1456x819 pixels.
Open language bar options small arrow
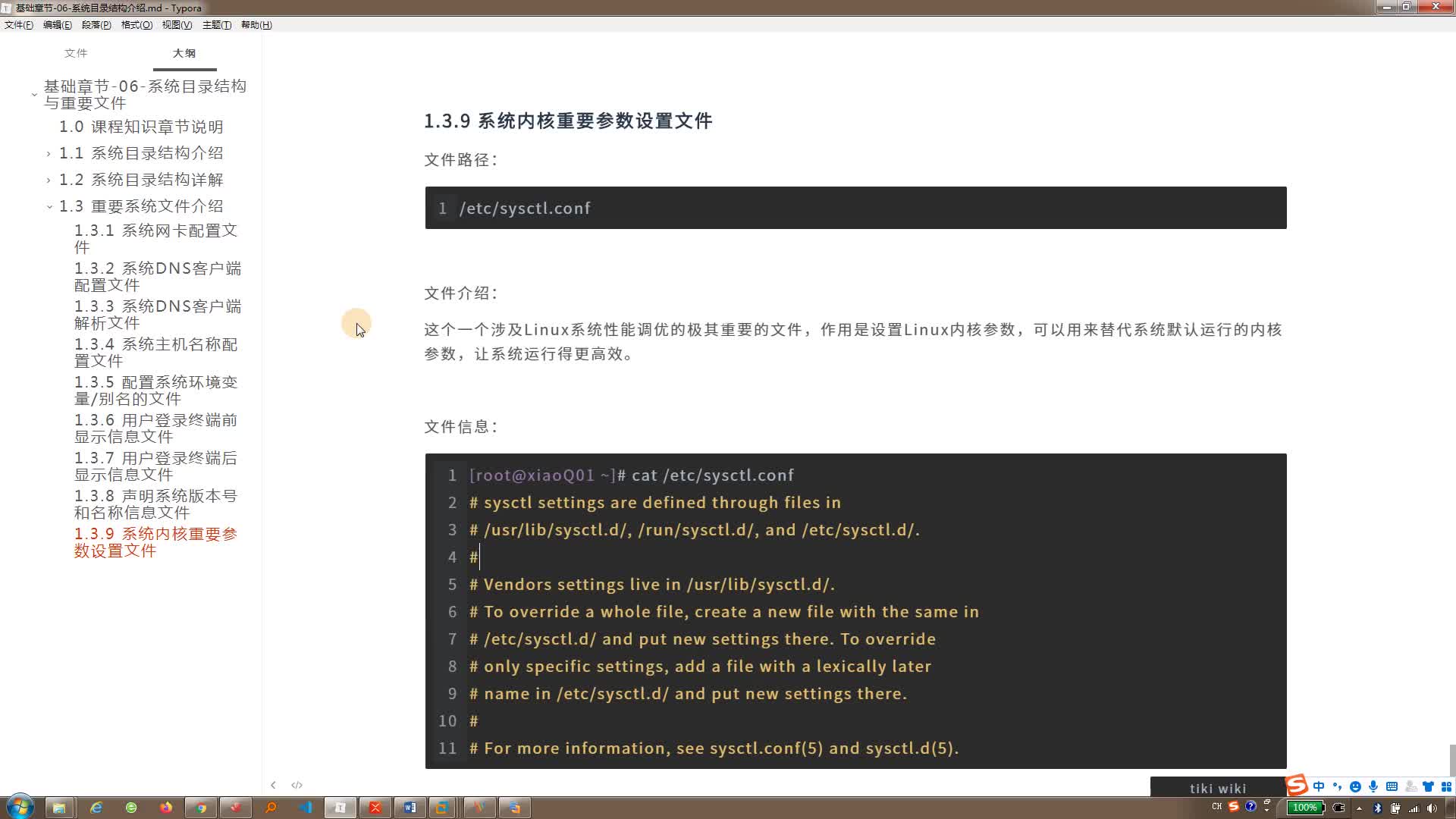(1266, 810)
